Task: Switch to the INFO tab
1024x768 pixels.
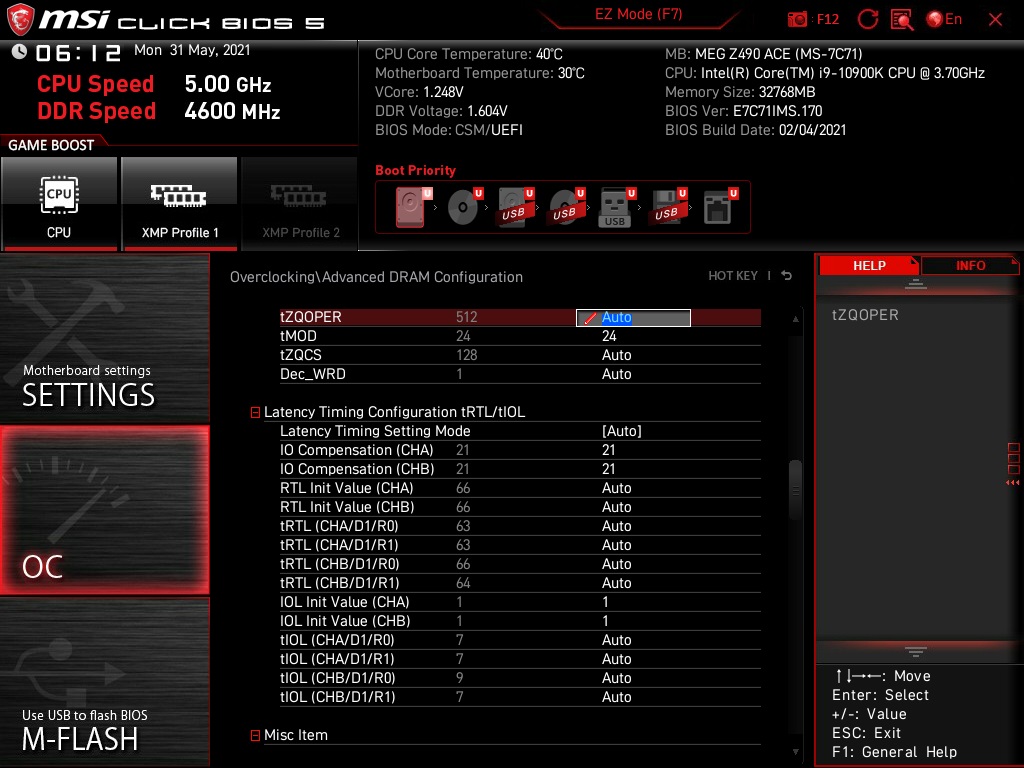Action: coord(970,265)
